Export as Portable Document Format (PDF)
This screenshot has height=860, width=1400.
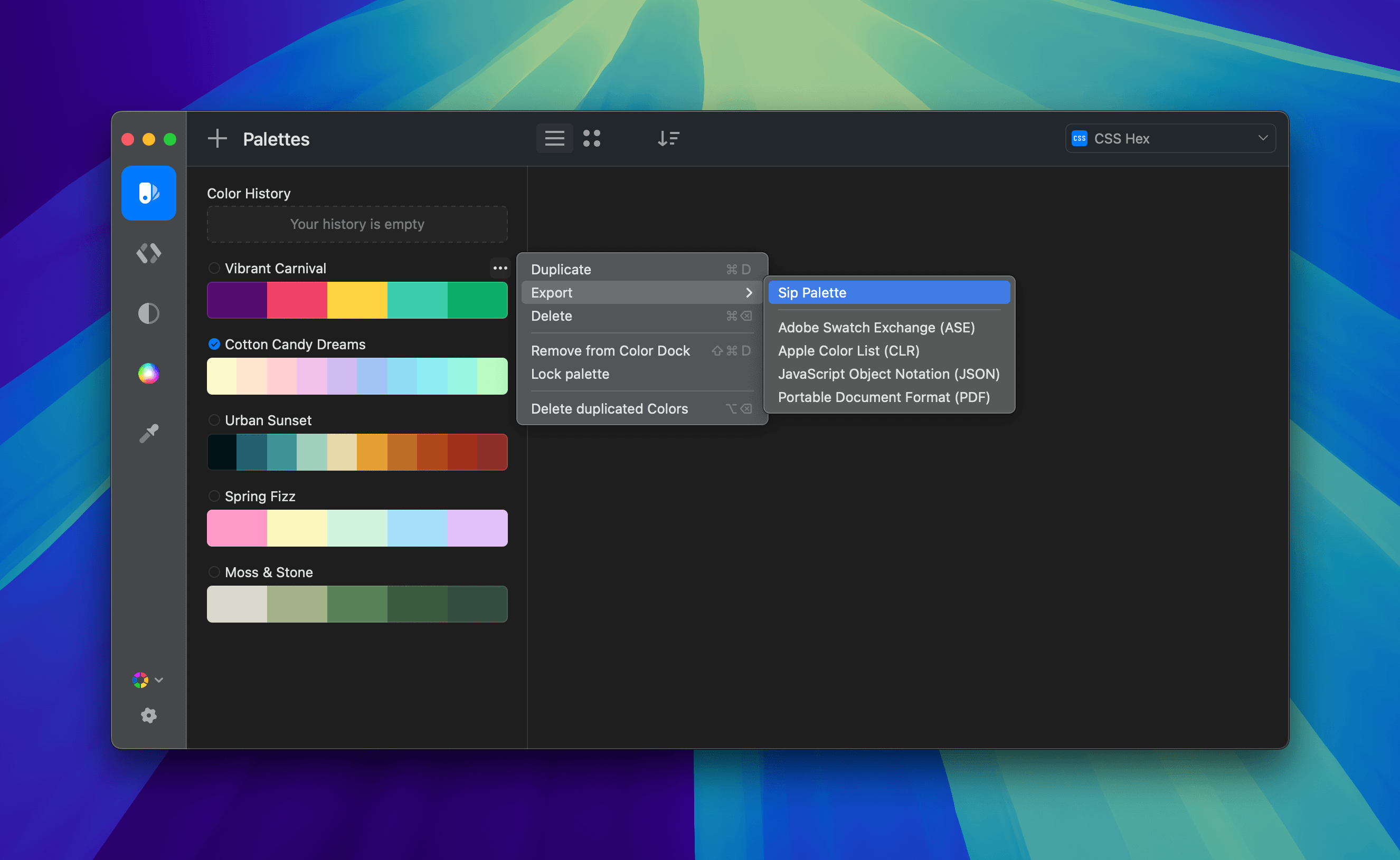(x=883, y=397)
